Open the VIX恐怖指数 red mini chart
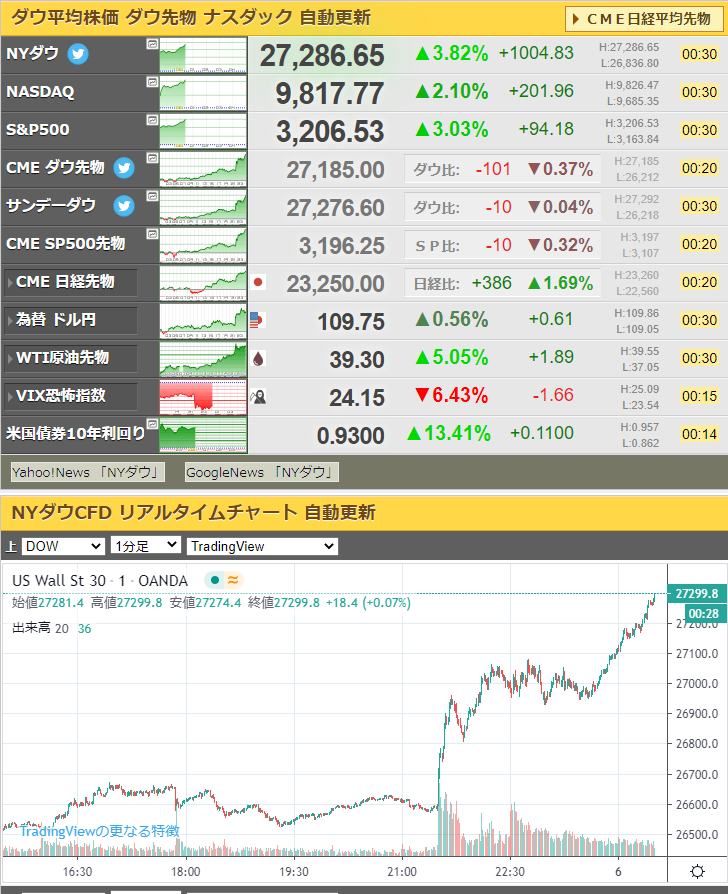728x894 pixels. pyautogui.click(x=203, y=397)
